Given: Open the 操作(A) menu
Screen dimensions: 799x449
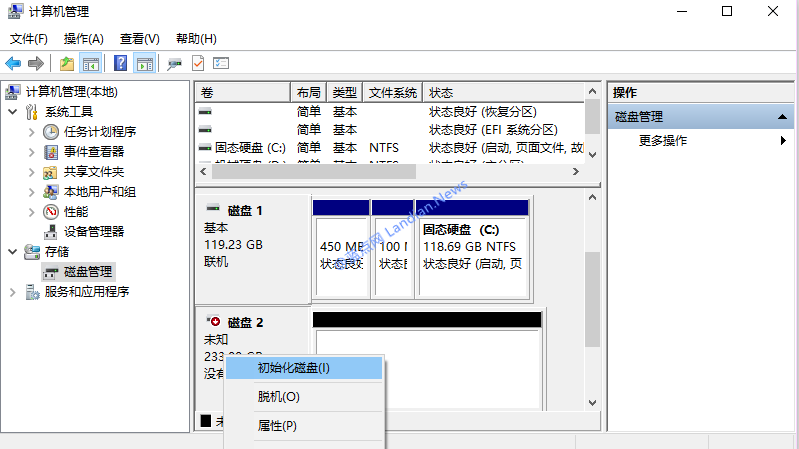Looking at the screenshot, I should coord(84,39).
